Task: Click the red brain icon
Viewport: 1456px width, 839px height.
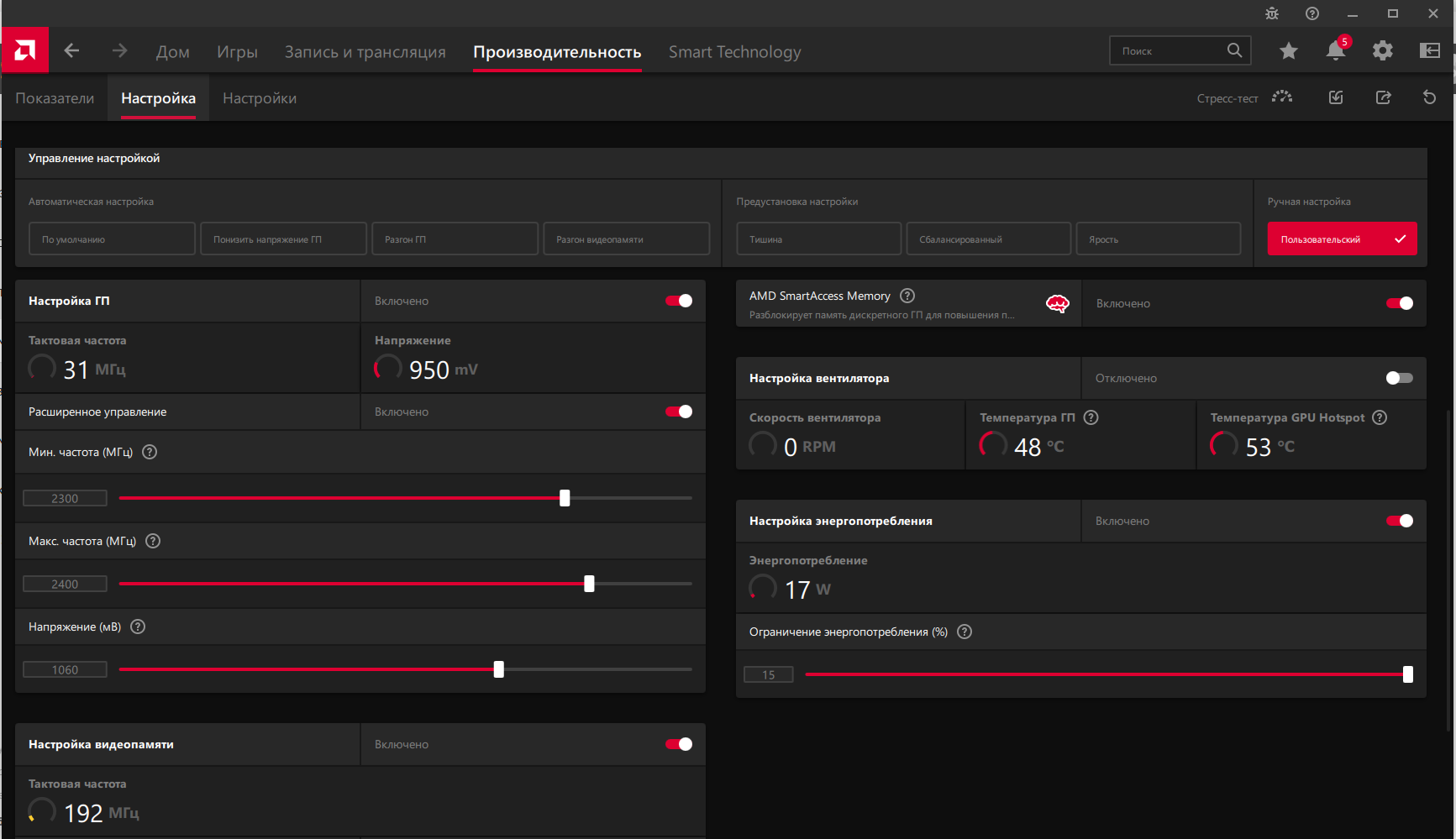Action: (x=1058, y=304)
